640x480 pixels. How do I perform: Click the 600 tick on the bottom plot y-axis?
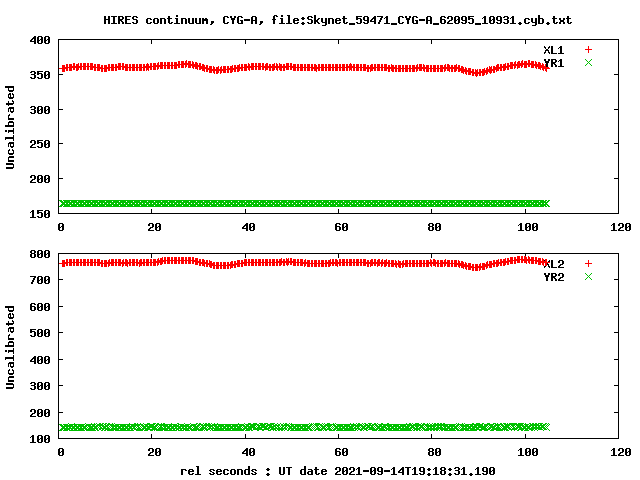tap(40, 307)
